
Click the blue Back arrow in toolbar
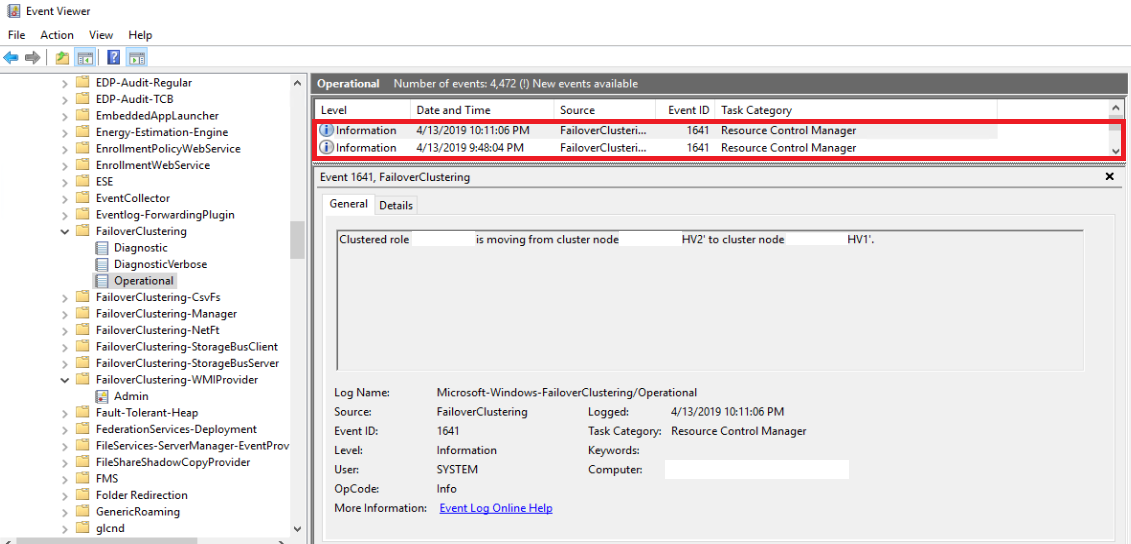[11, 57]
